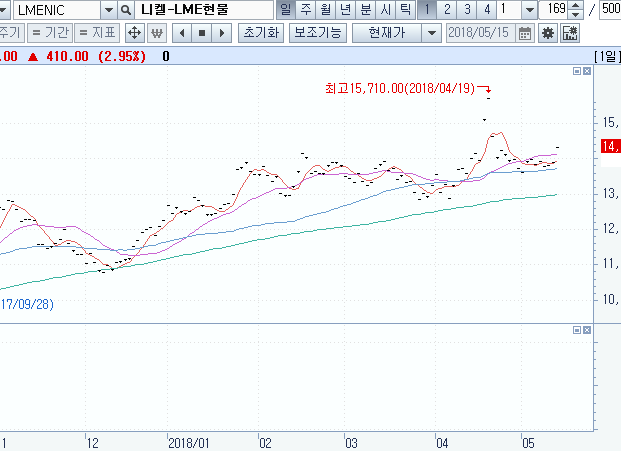Click the chart layout icon beside the gear
The width and height of the screenshot is (621, 451).
tap(570, 32)
